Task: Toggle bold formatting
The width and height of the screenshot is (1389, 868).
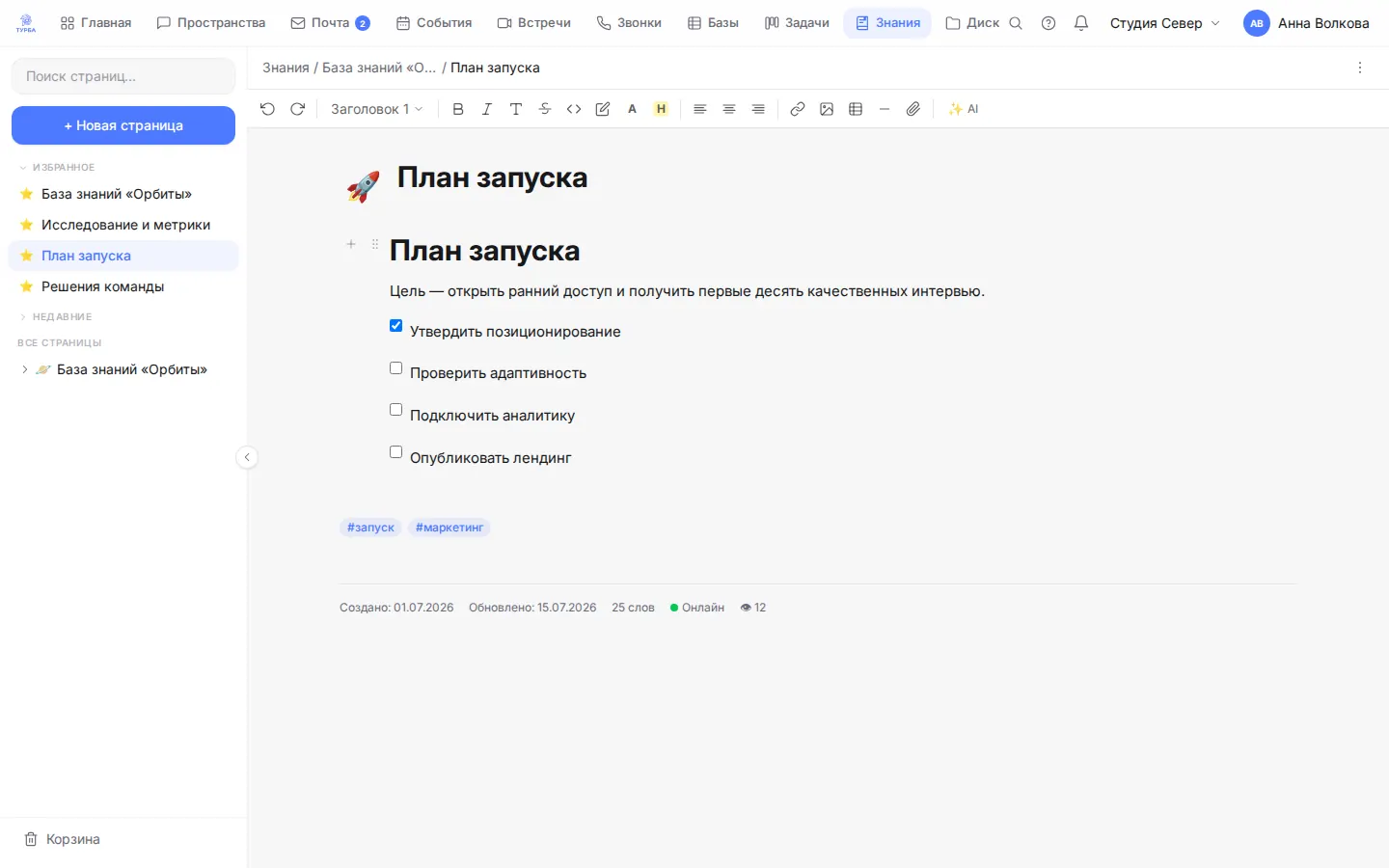Action: pos(458,109)
